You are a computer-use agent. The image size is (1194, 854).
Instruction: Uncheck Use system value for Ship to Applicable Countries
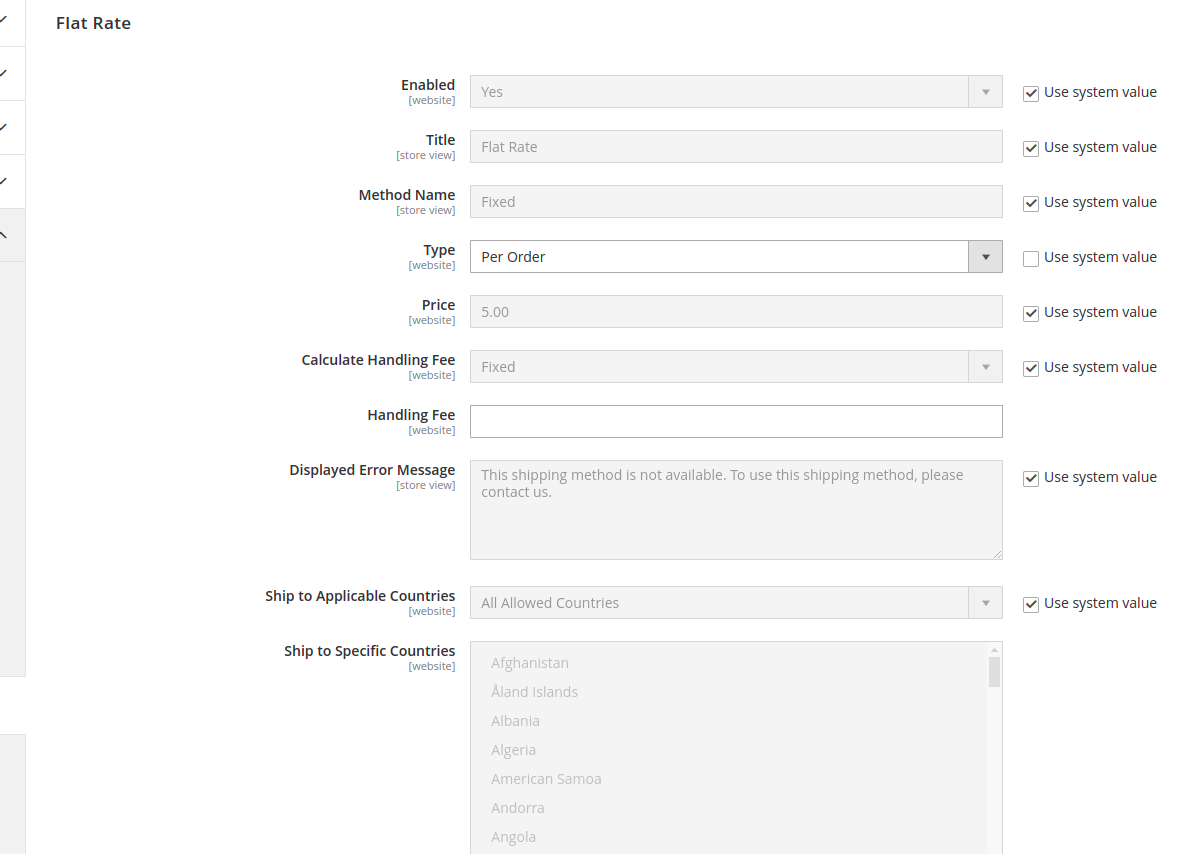(x=1030, y=604)
